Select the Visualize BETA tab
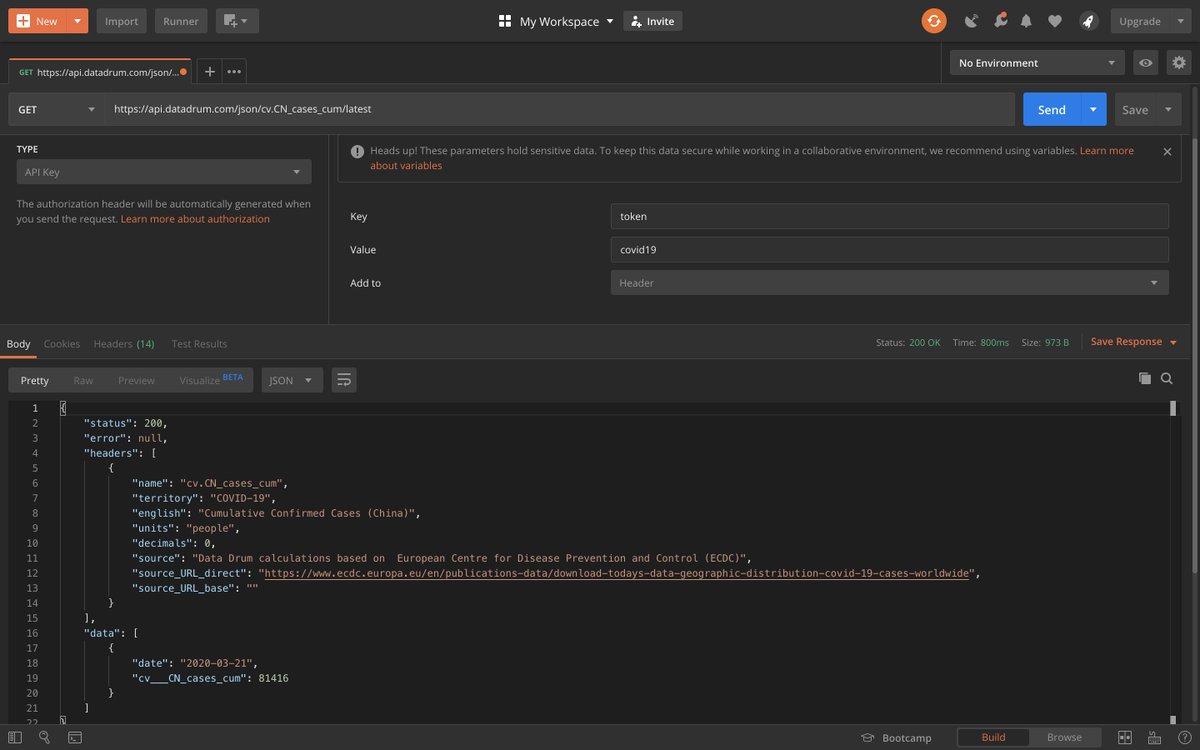 tap(211, 380)
